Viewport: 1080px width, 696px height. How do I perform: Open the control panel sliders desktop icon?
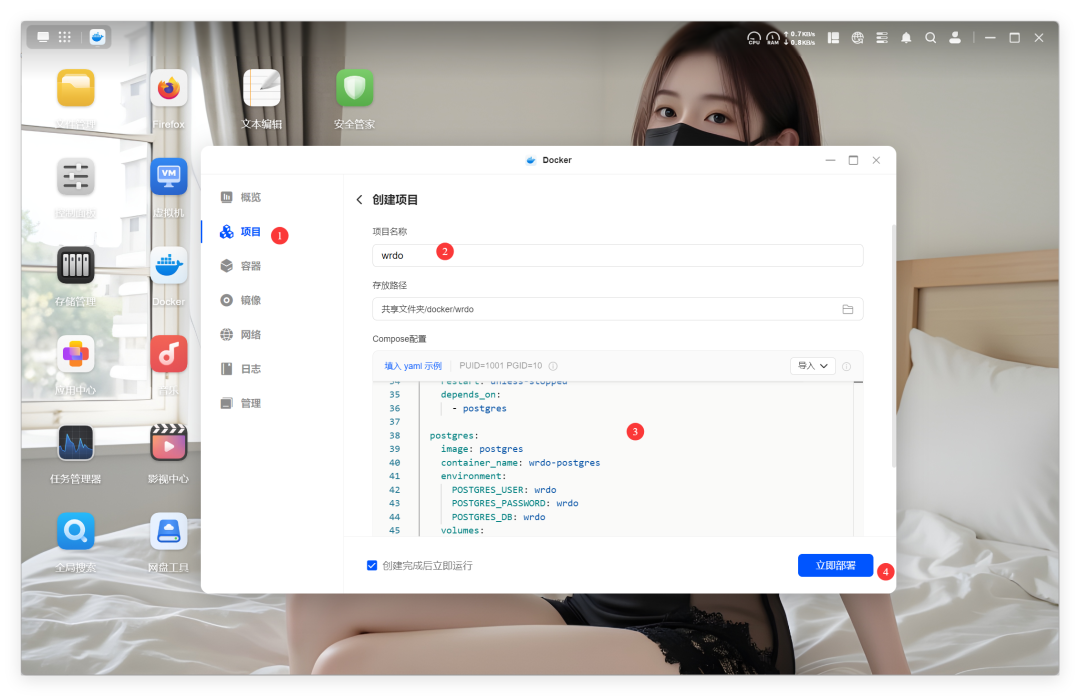click(x=76, y=177)
